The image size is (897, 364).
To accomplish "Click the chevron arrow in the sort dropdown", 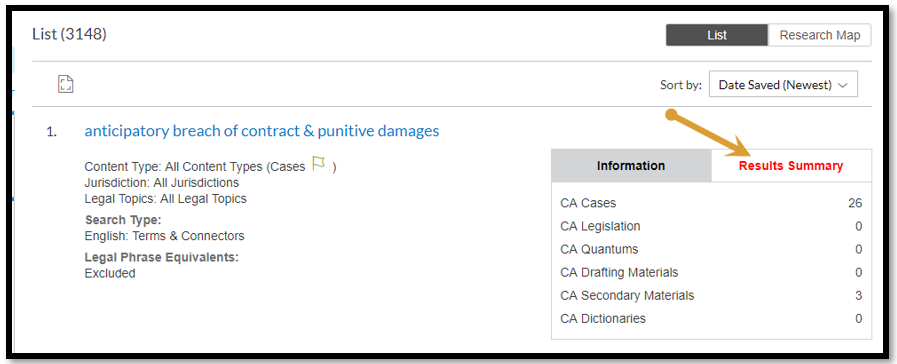I will click(843, 85).
